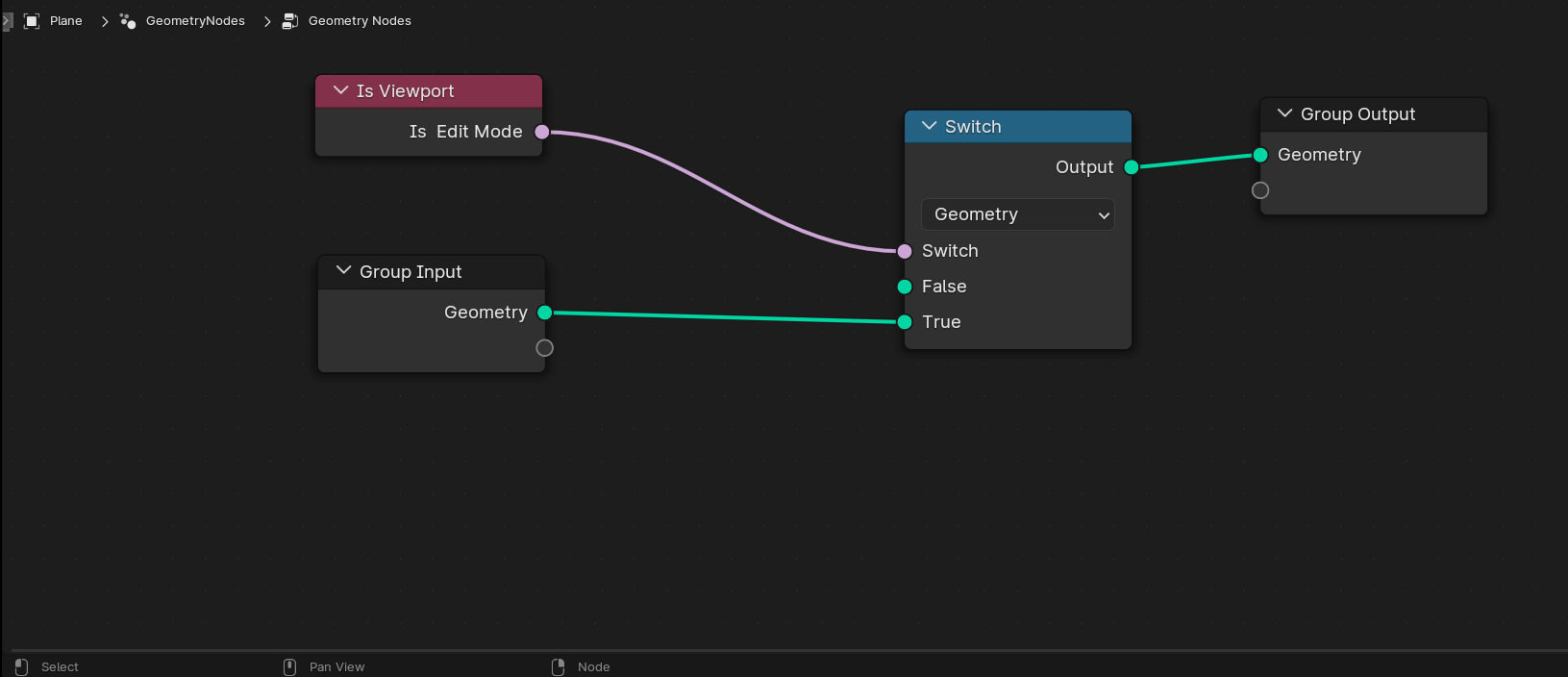
Task: Collapse the Group Output node
Action: click(1284, 113)
